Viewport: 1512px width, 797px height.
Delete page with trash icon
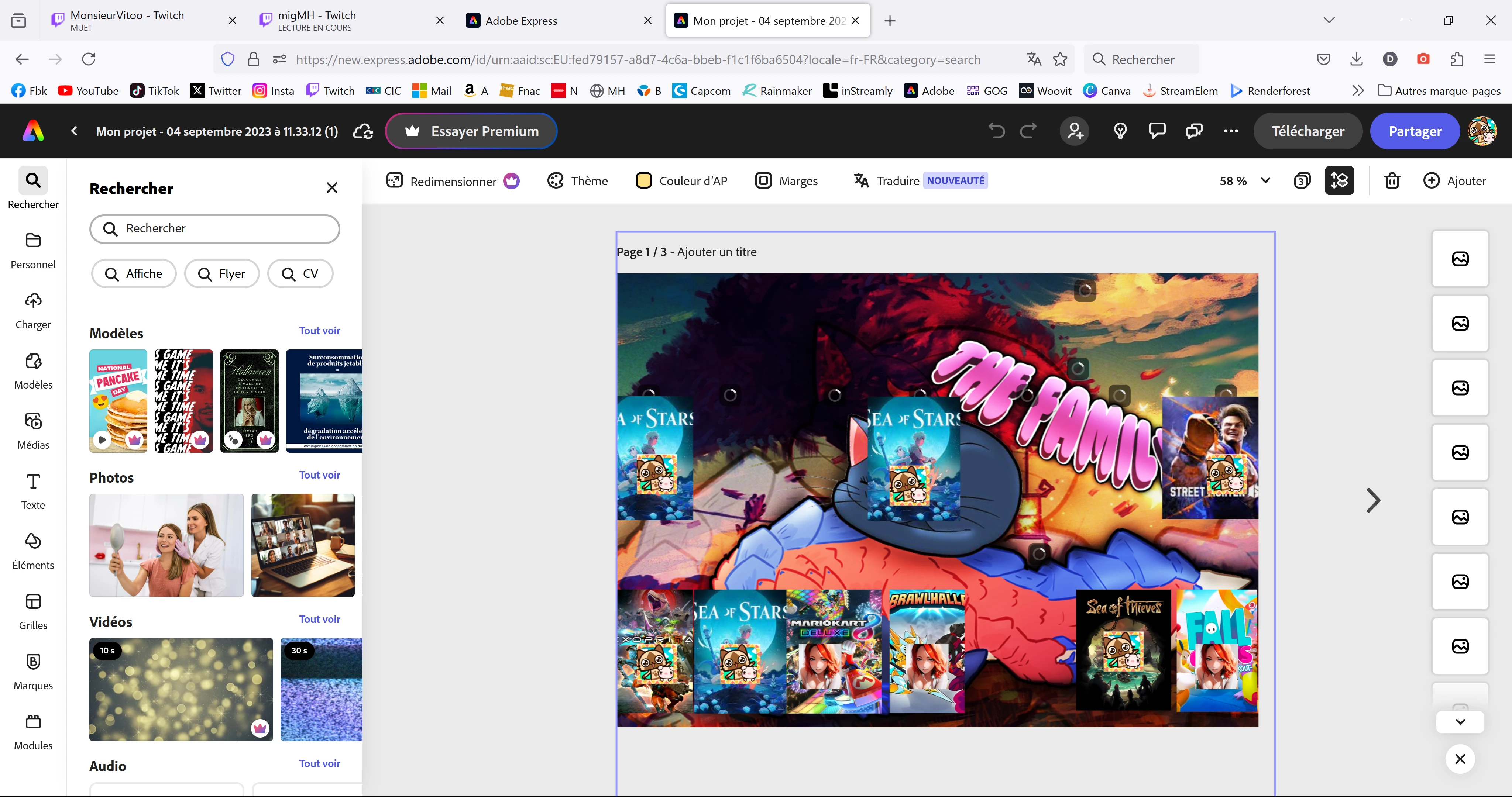click(1392, 180)
